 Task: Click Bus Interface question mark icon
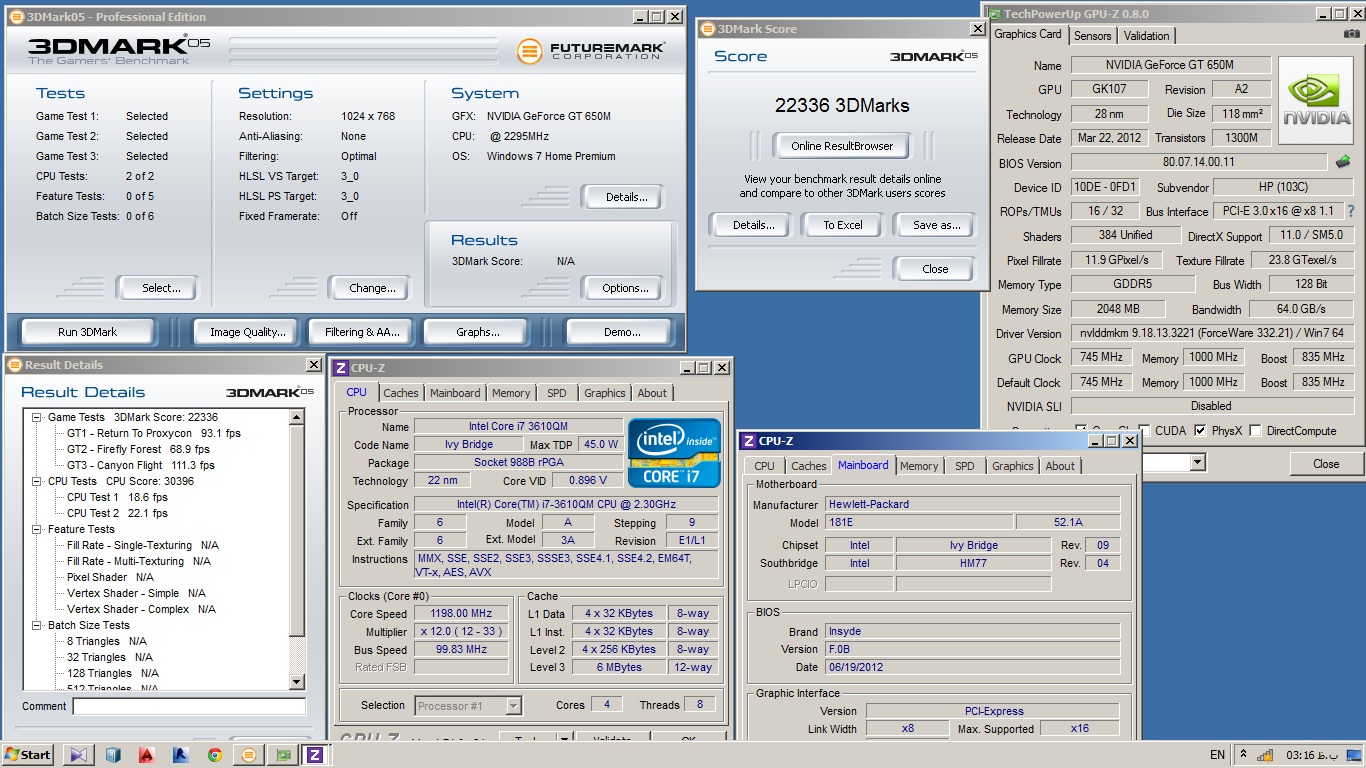tap(1351, 211)
